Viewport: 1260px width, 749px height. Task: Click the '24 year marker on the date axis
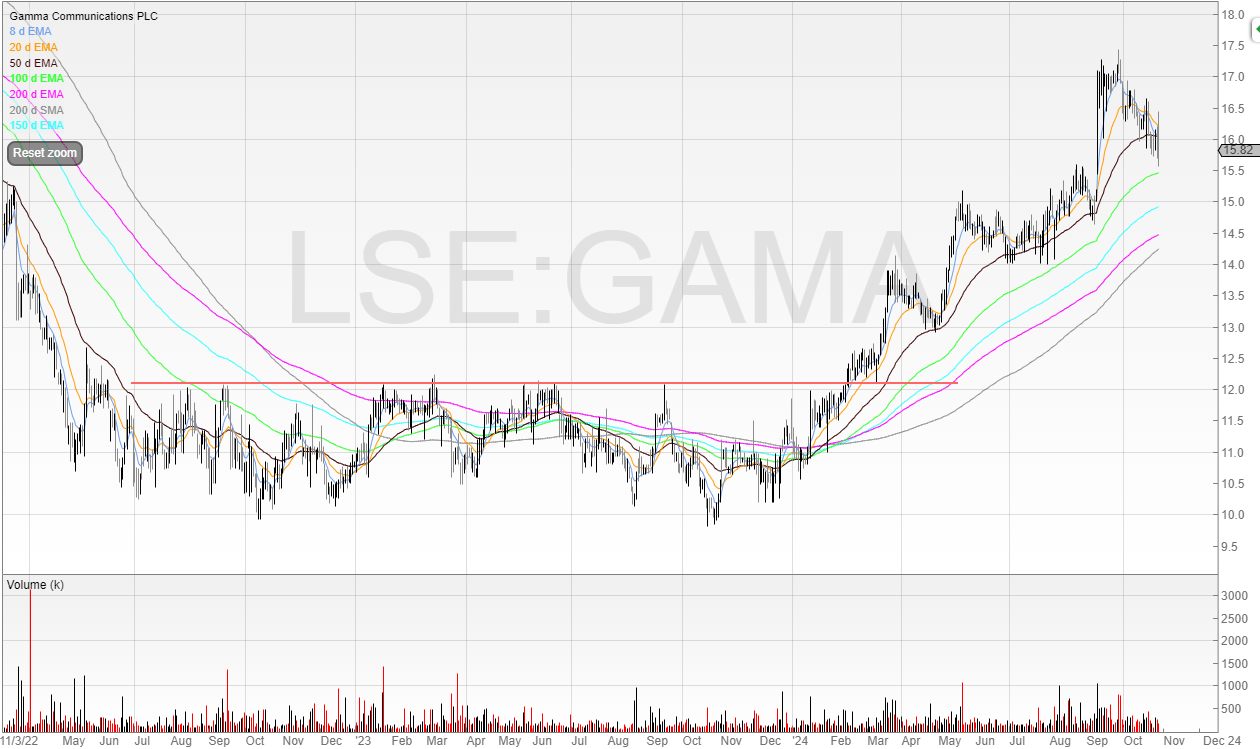pyautogui.click(x=798, y=741)
